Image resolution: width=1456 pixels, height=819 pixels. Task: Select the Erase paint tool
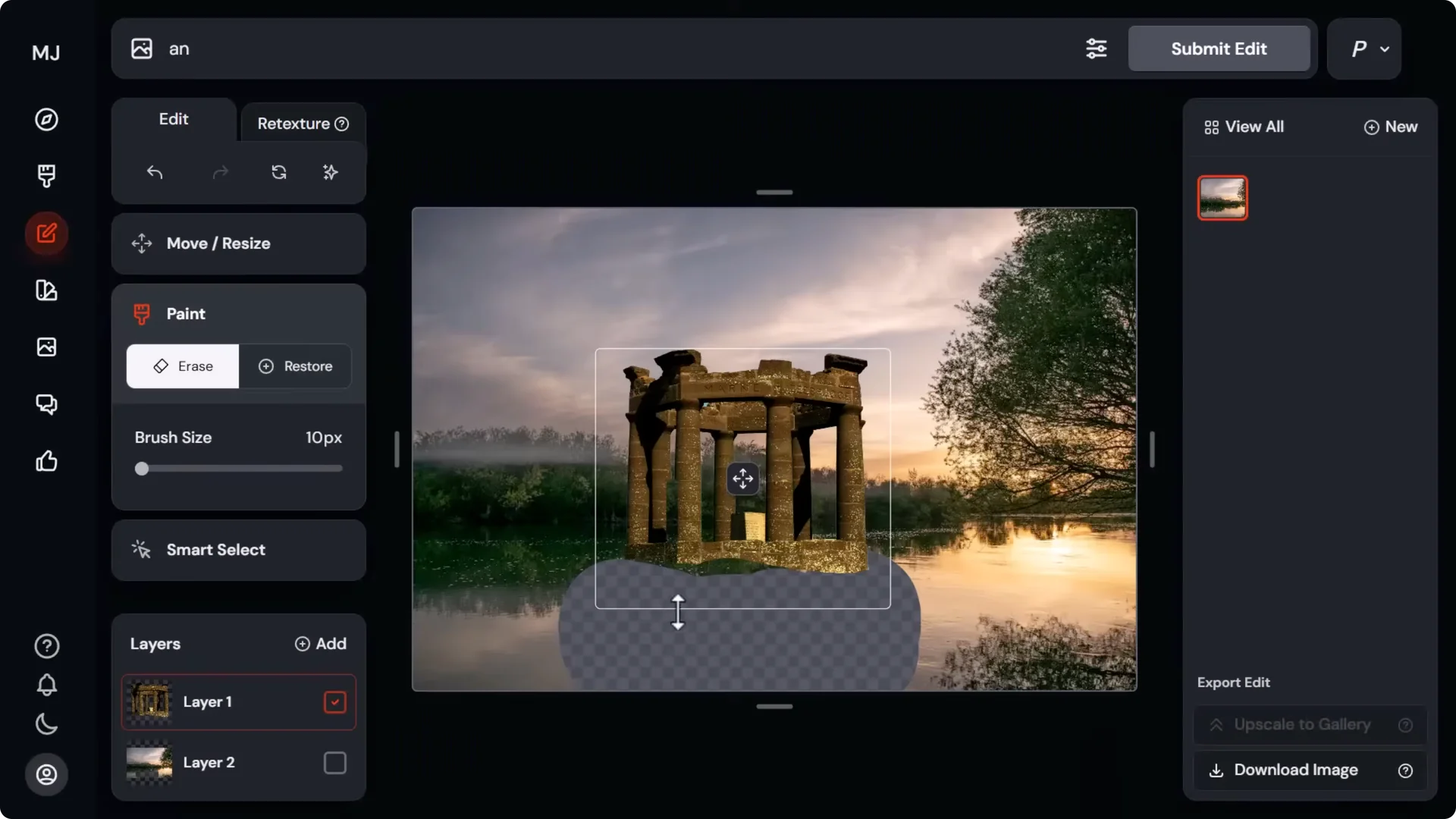tap(182, 366)
